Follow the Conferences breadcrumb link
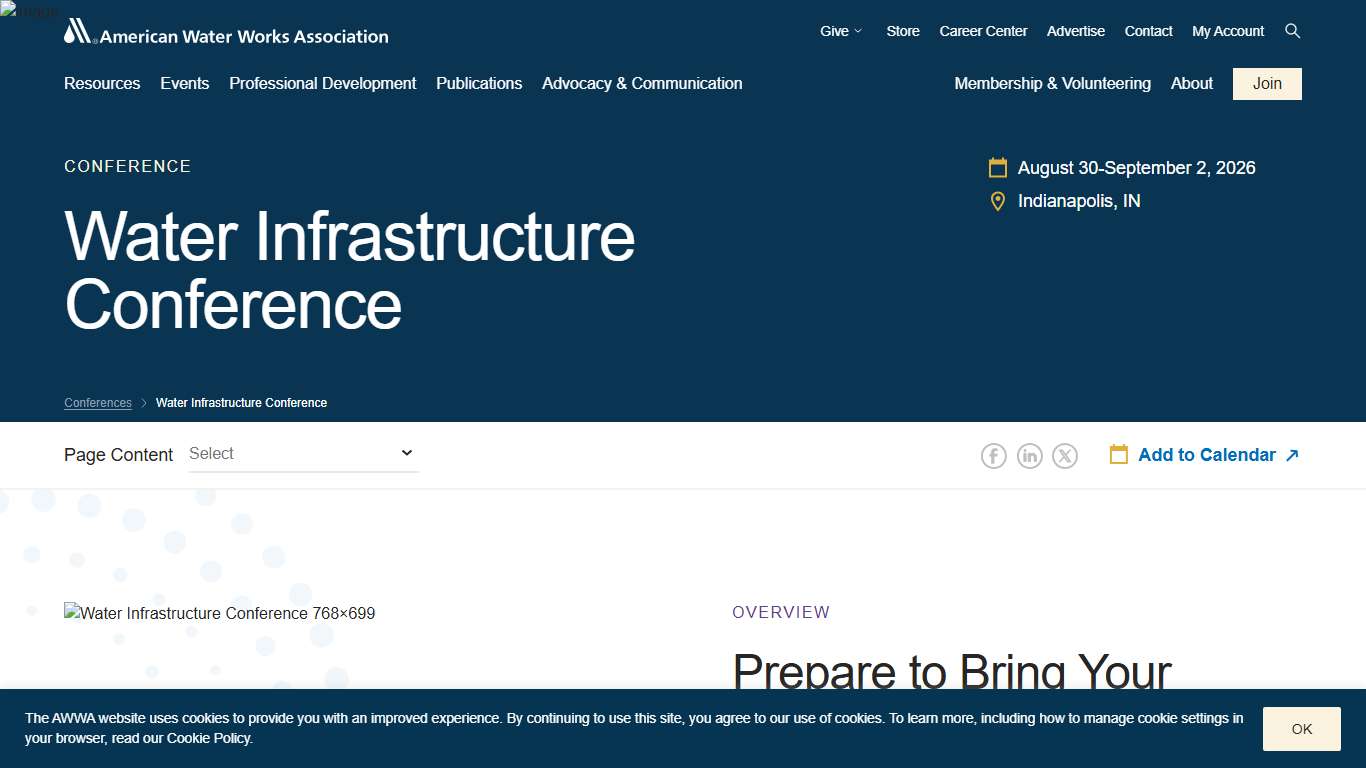 pos(98,403)
